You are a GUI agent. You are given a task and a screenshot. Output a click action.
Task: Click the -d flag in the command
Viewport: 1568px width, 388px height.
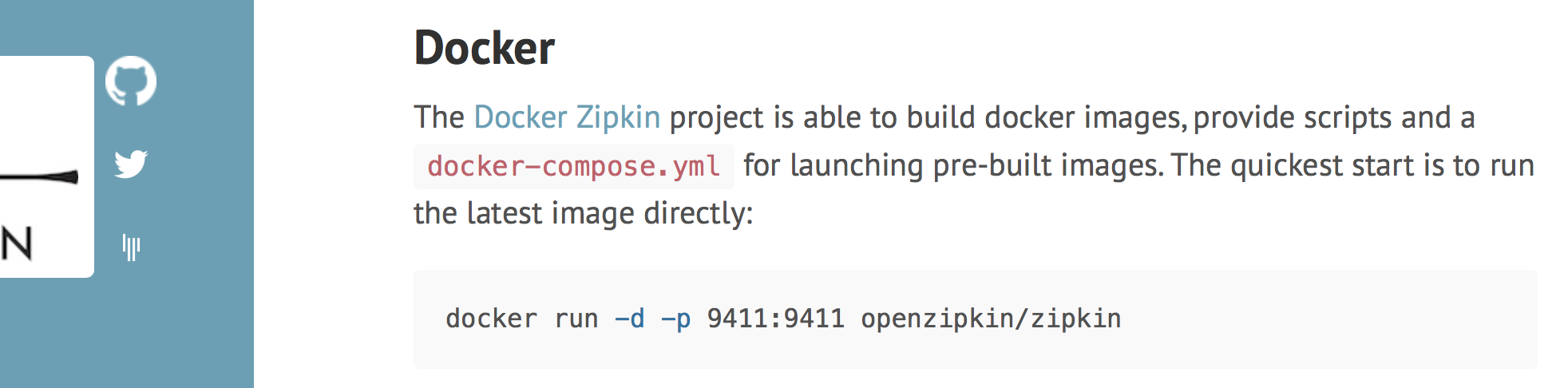click(629, 319)
